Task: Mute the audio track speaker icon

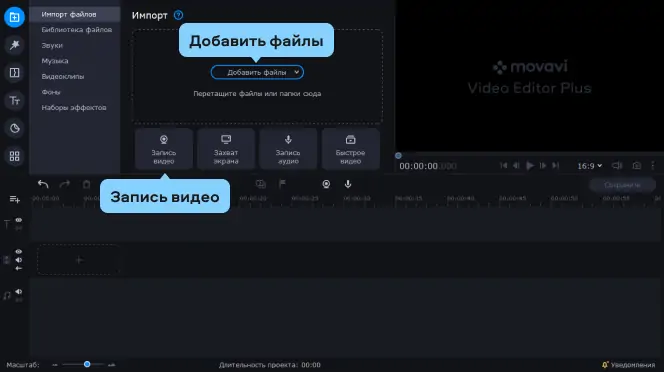Action: 19,291
